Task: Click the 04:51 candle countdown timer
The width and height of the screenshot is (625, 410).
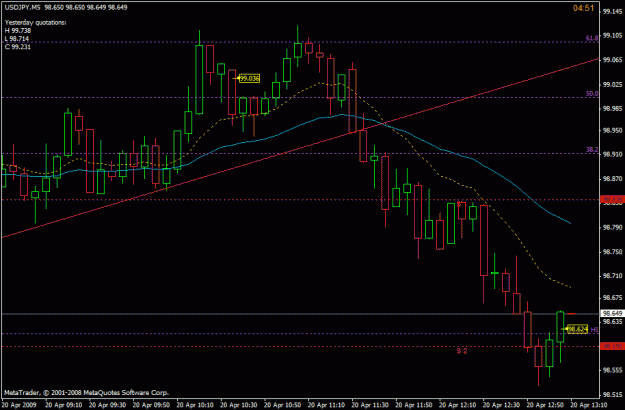Action: coord(584,8)
